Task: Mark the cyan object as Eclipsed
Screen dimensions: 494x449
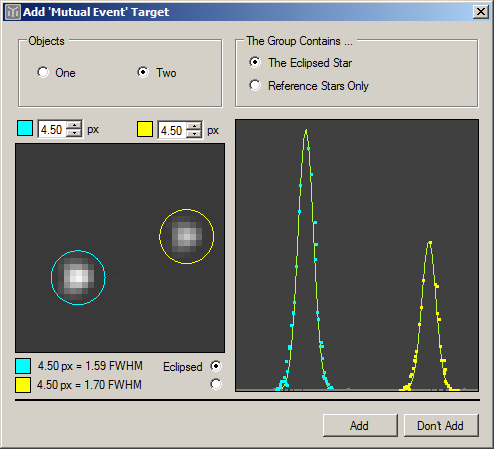Action: tap(216, 366)
